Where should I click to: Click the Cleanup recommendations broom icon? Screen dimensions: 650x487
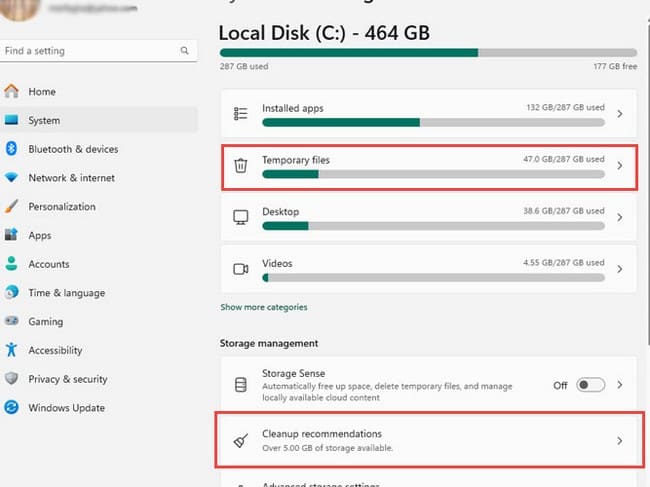(x=240, y=440)
